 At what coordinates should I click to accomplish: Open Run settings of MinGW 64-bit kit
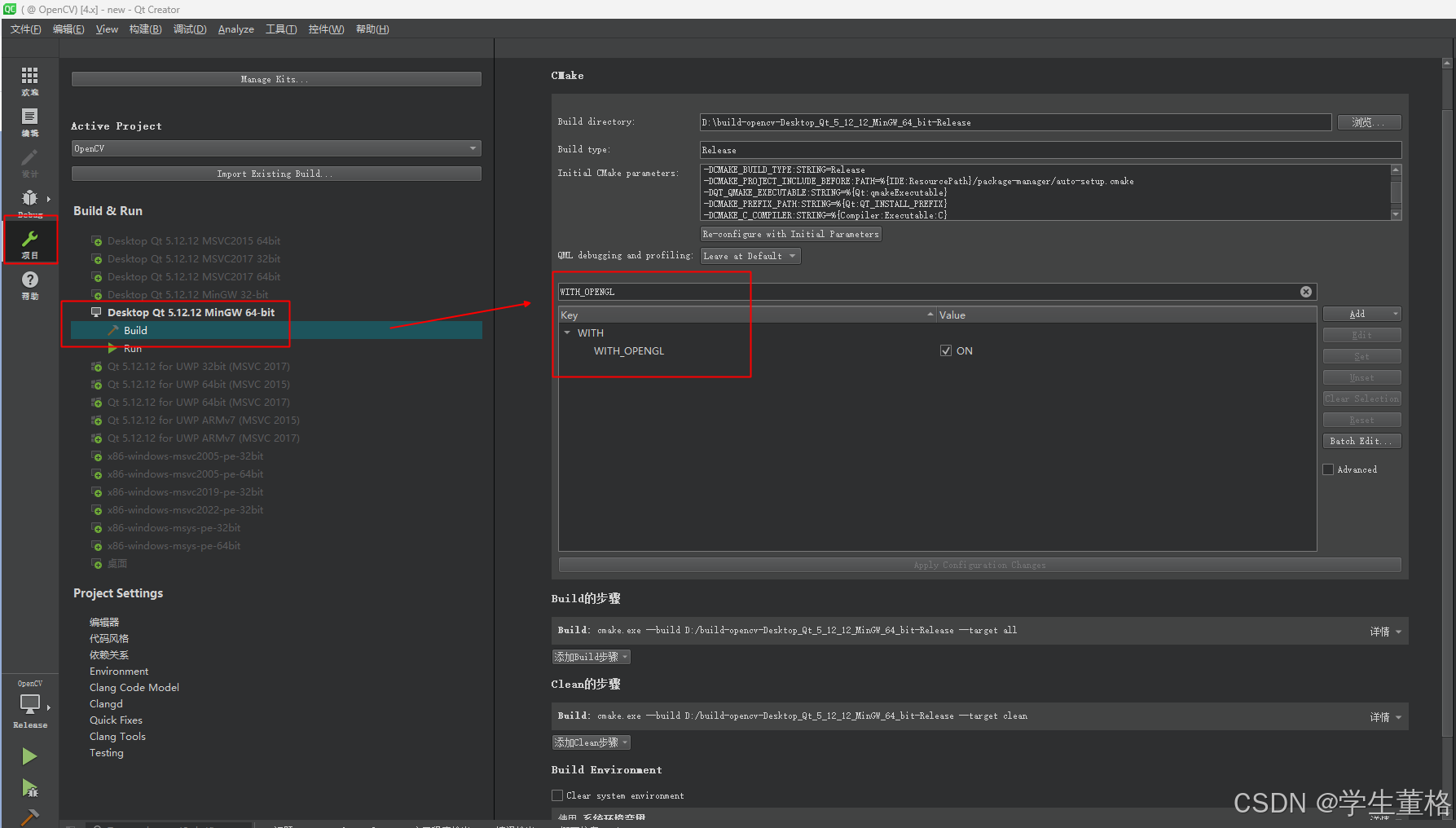tap(132, 349)
